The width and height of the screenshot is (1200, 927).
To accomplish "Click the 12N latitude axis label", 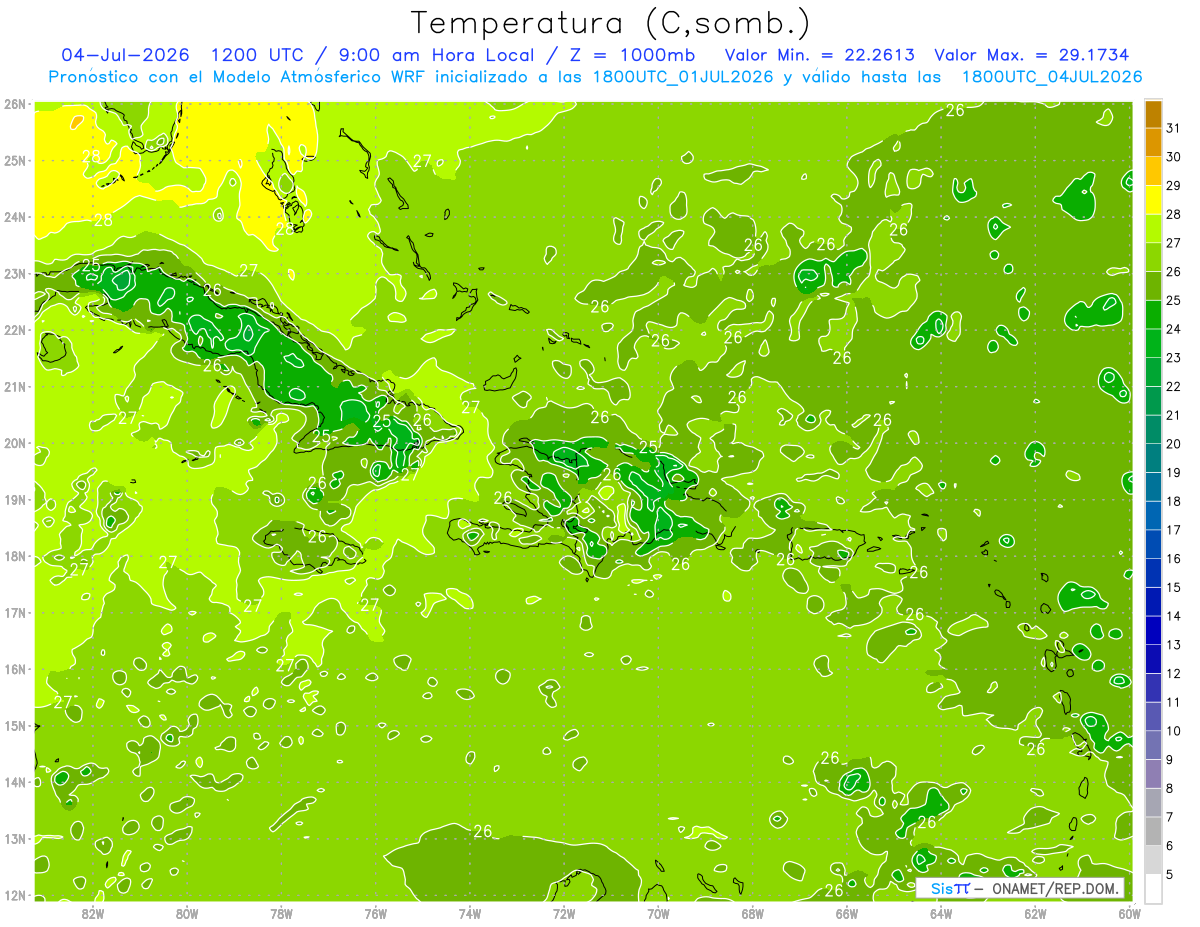I will [15, 895].
